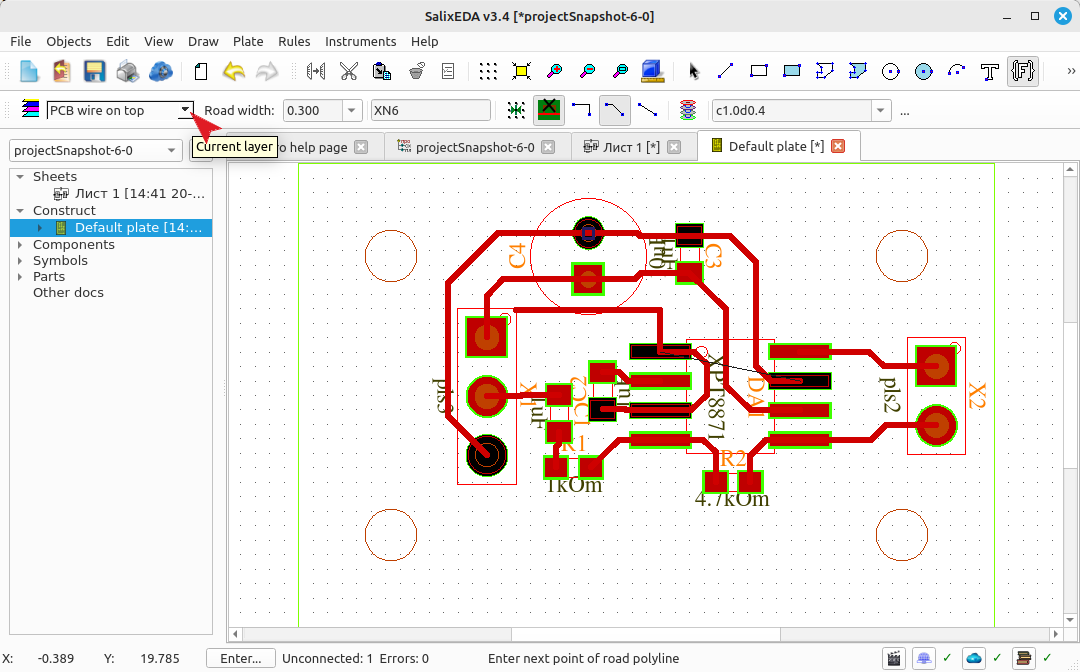Save project with floppy disk icon

94,71
